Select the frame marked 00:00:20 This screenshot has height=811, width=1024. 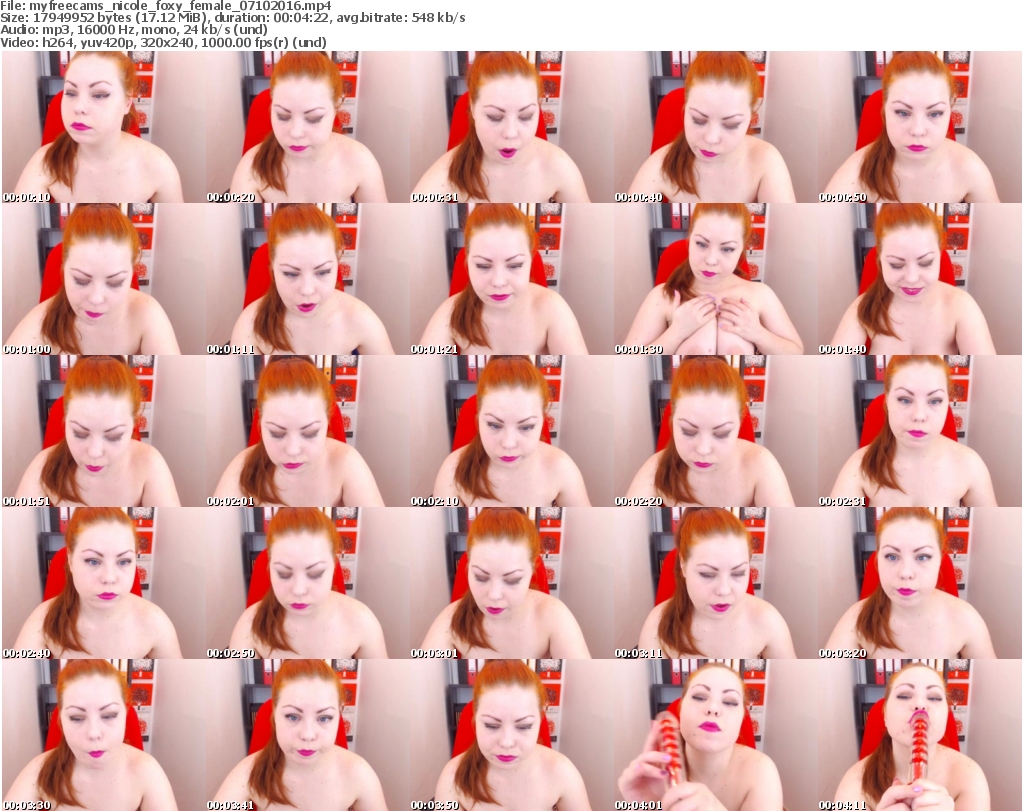tap(308, 127)
